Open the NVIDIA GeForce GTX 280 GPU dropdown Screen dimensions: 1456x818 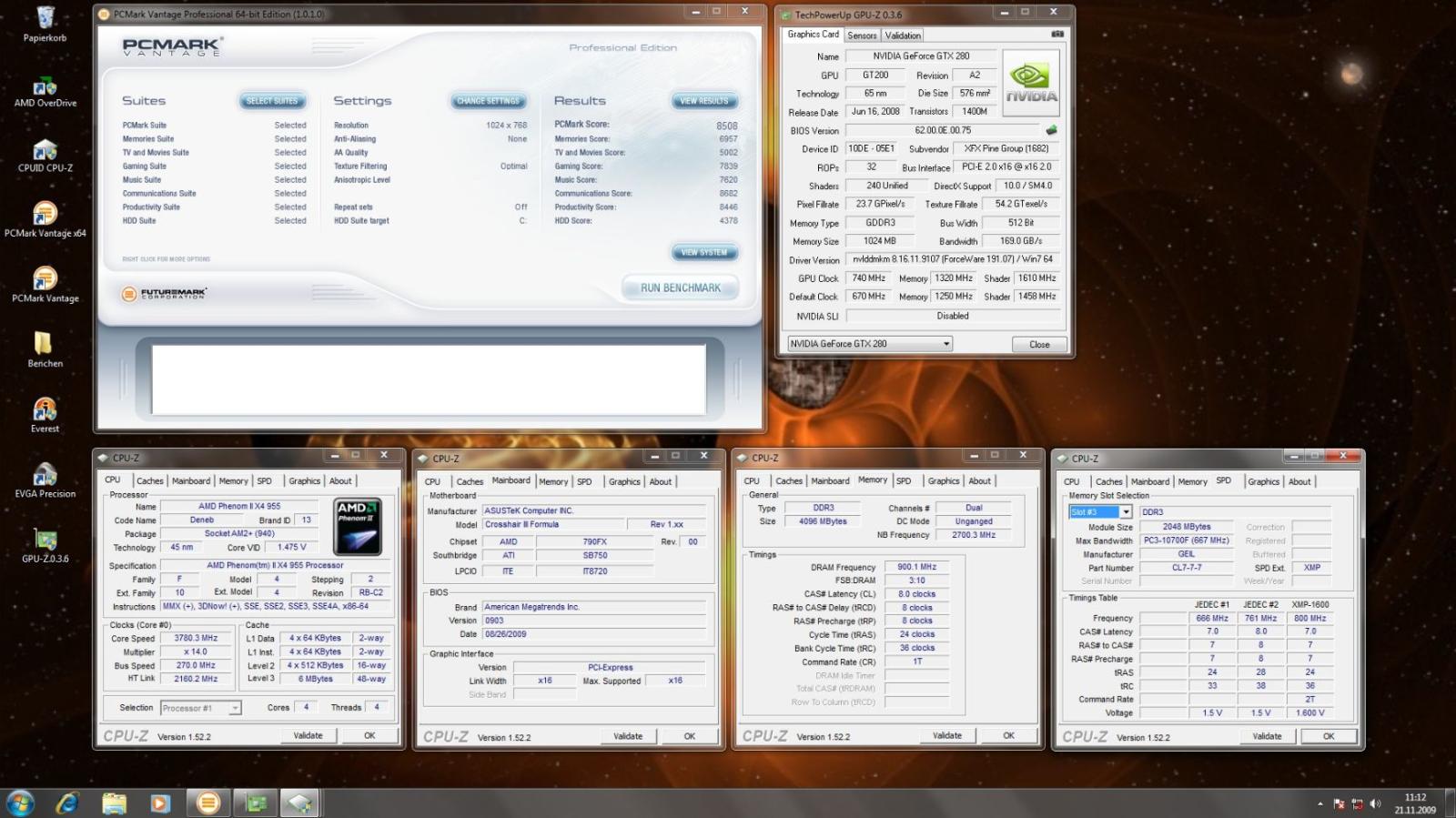point(869,344)
